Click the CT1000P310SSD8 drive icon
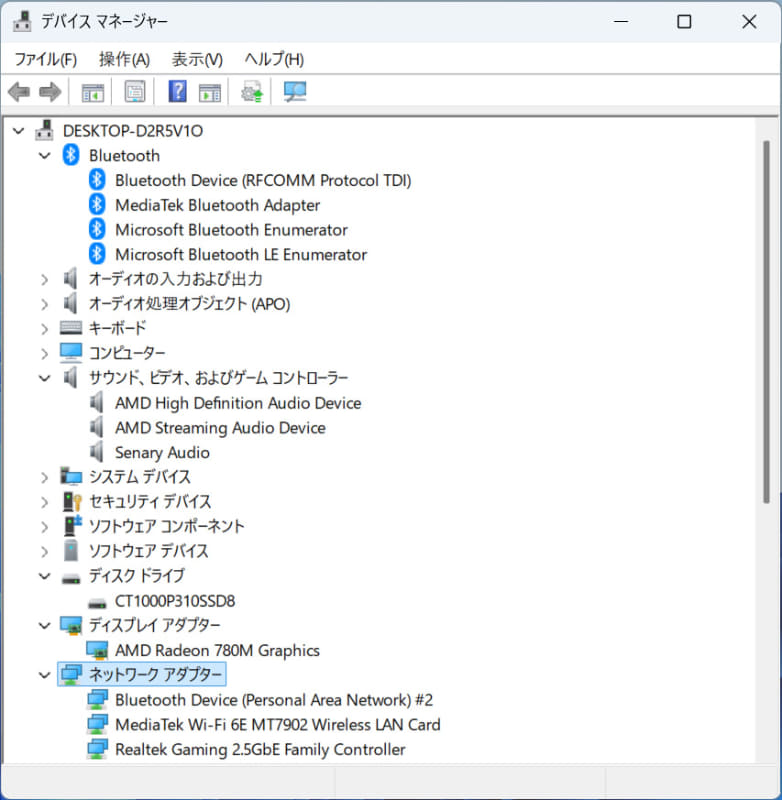 97,604
